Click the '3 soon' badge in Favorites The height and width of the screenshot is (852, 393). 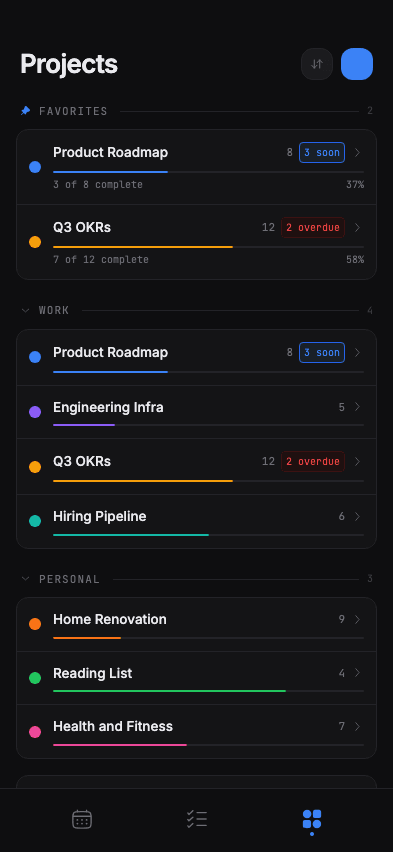click(x=322, y=153)
